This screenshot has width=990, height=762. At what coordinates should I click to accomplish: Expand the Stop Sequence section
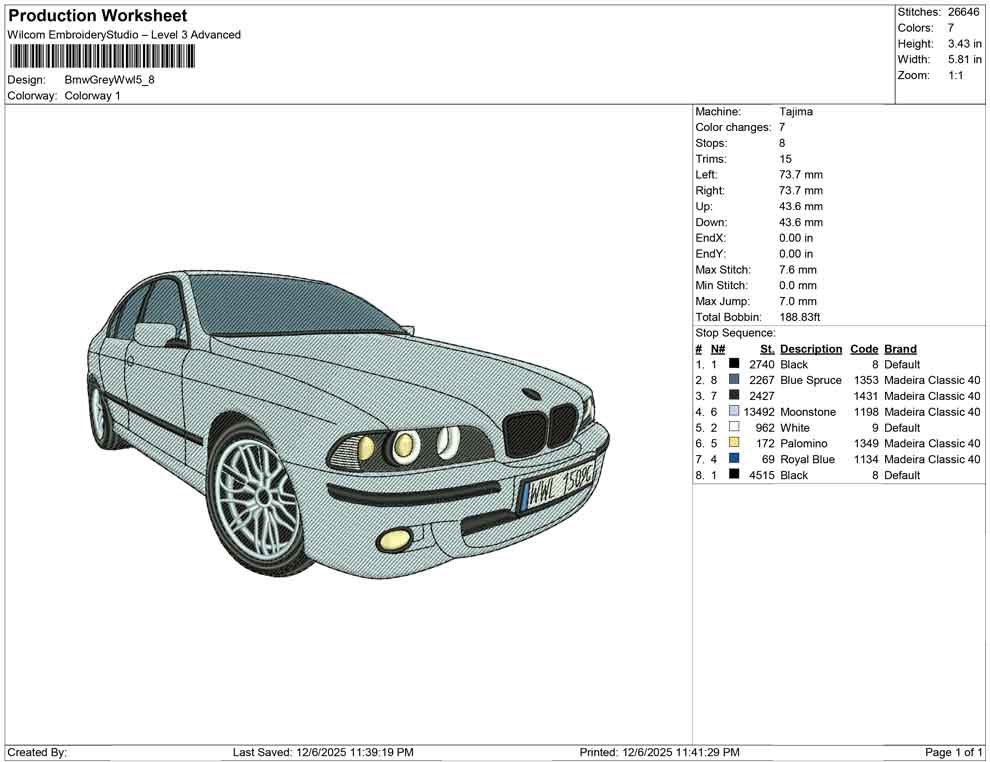736,332
